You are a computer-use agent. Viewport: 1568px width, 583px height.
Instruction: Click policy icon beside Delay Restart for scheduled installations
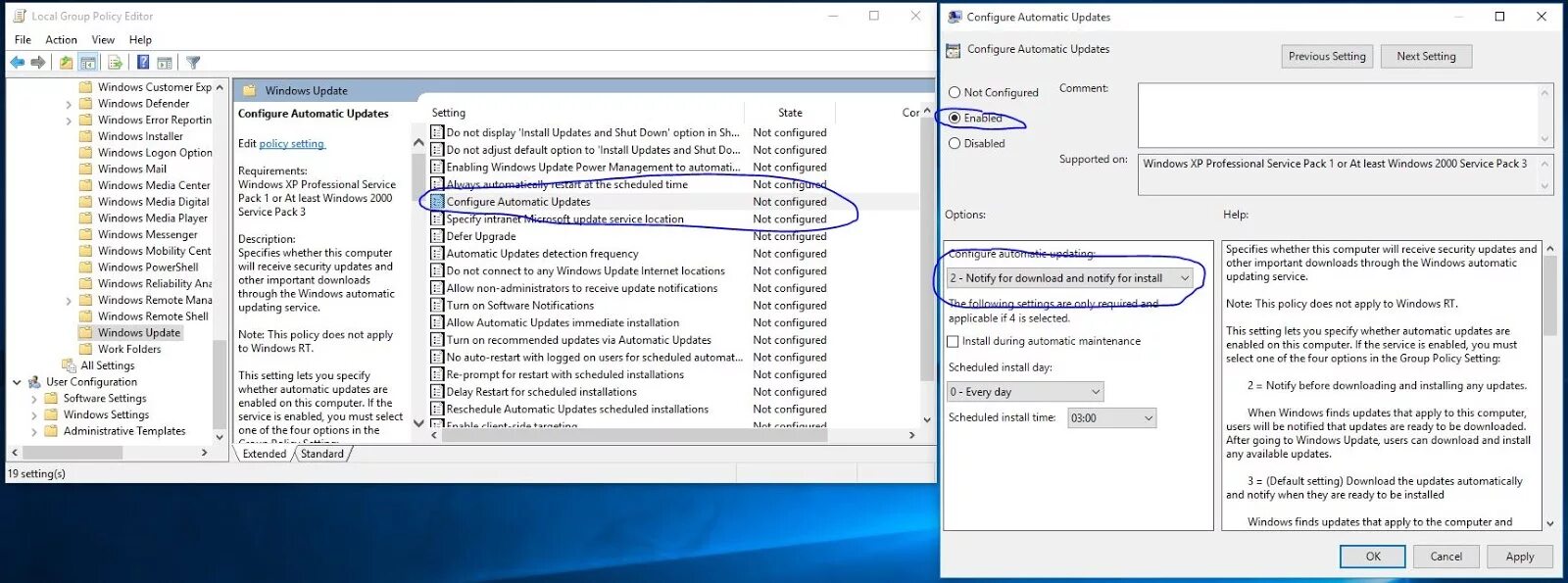[438, 392]
